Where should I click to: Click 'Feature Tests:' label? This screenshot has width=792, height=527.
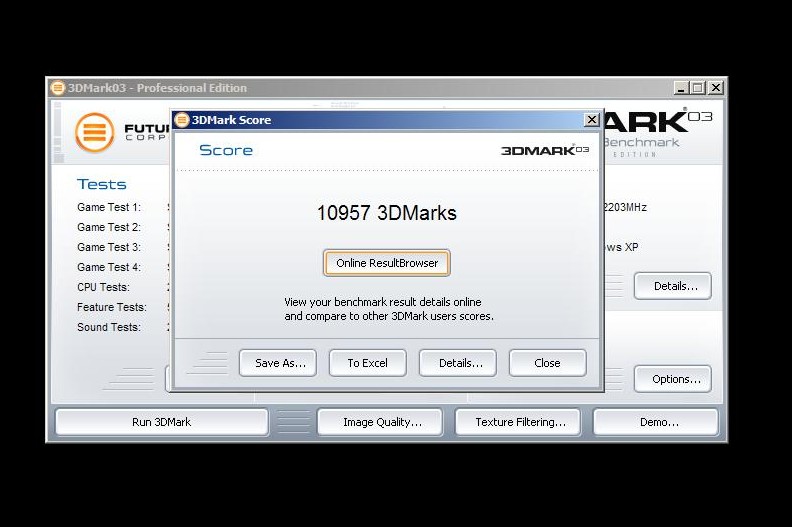[x=112, y=307]
